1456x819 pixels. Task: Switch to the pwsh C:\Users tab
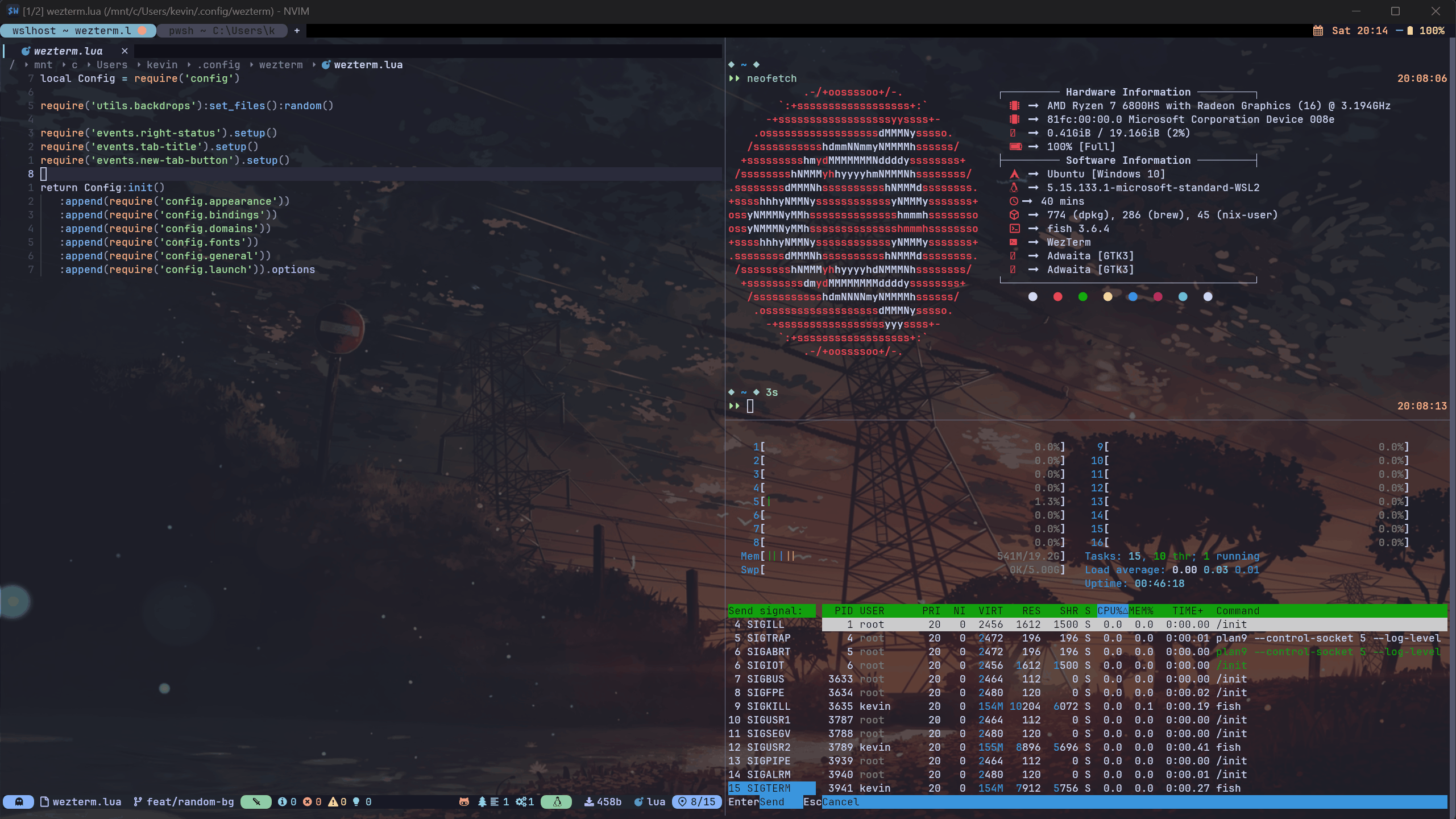pos(222,31)
